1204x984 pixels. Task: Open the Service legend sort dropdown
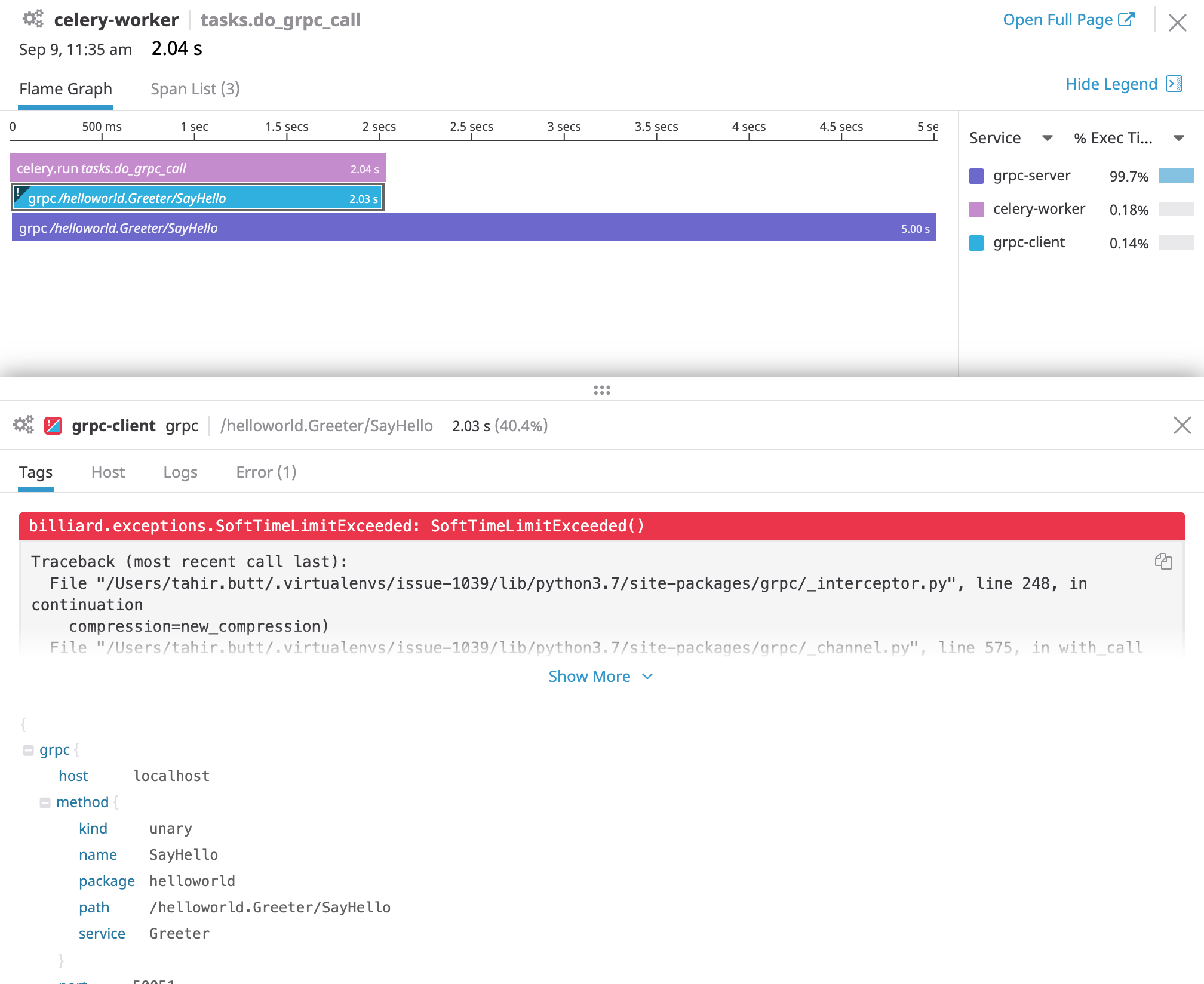[x=1048, y=137]
